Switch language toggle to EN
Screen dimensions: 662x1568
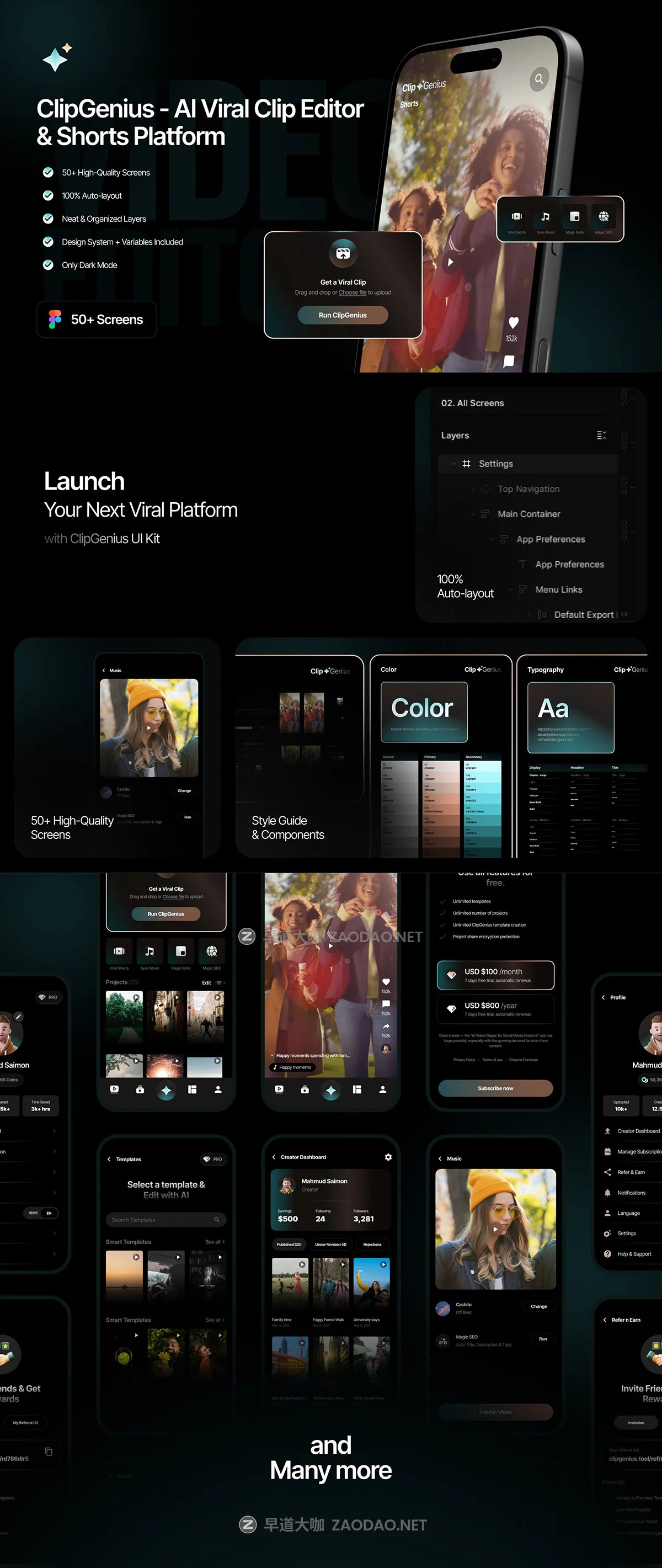(49, 1213)
